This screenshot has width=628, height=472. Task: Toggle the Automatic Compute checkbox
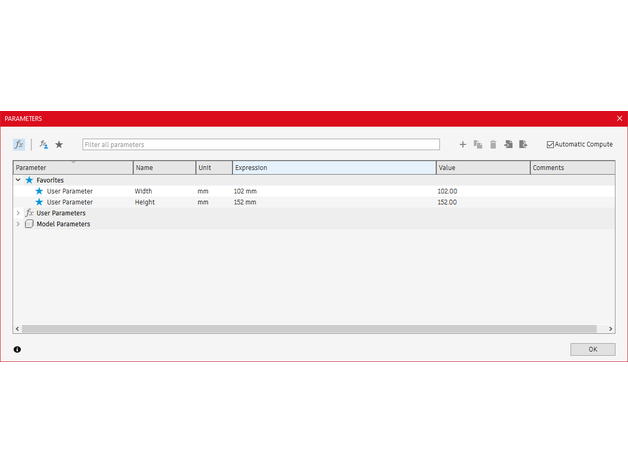click(550, 145)
